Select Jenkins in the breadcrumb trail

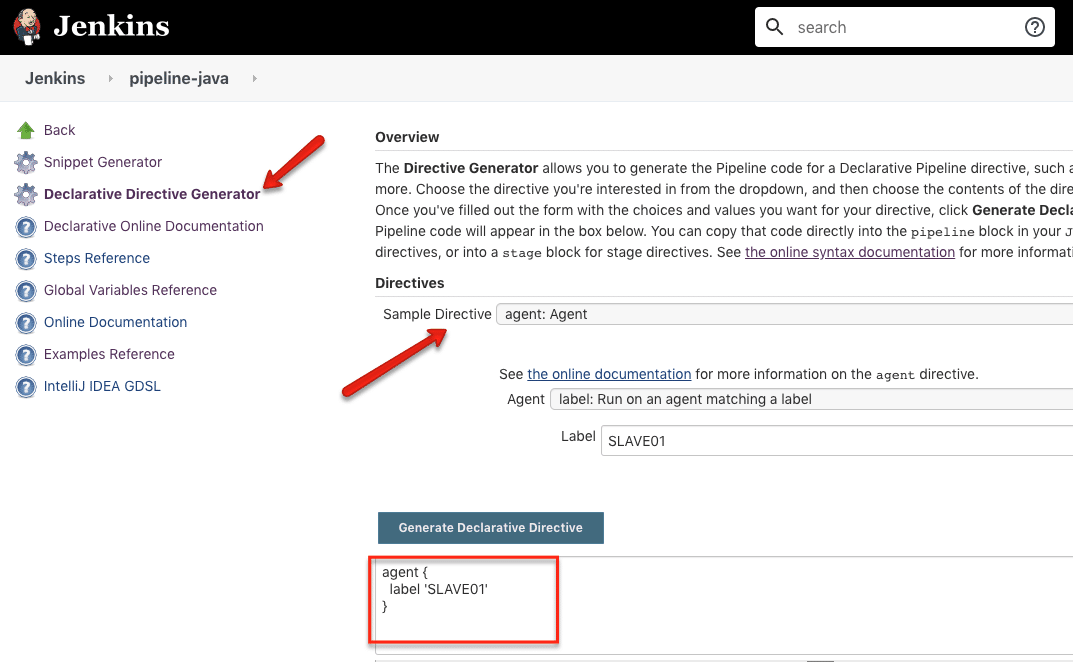[55, 78]
